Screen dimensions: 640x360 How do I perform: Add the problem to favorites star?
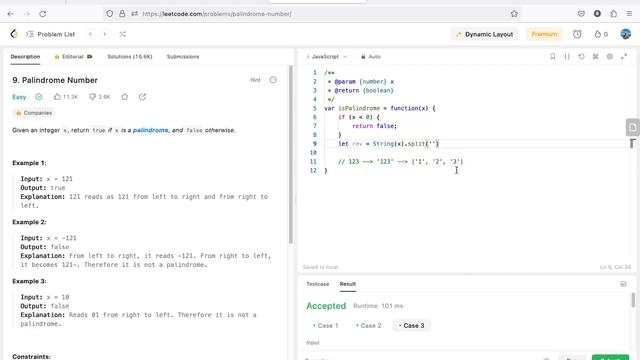point(124,97)
